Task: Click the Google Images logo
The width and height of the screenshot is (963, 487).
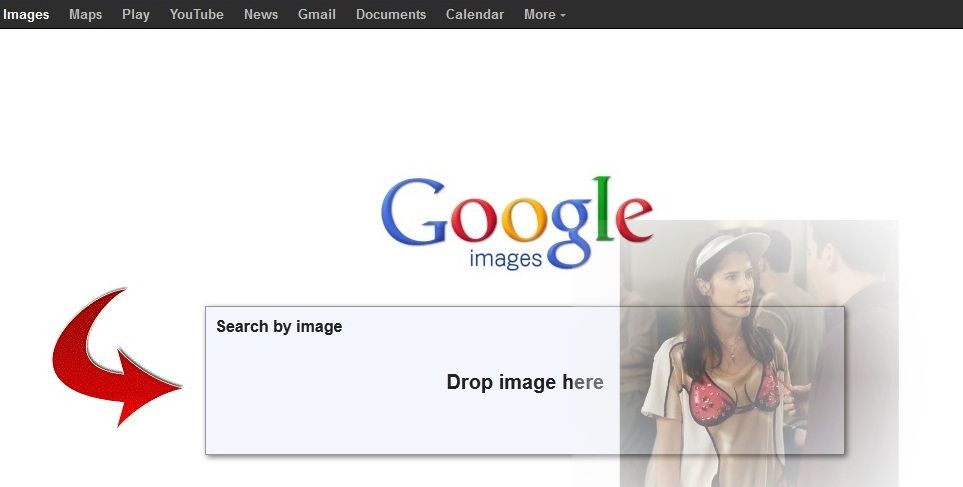Action: [x=517, y=222]
